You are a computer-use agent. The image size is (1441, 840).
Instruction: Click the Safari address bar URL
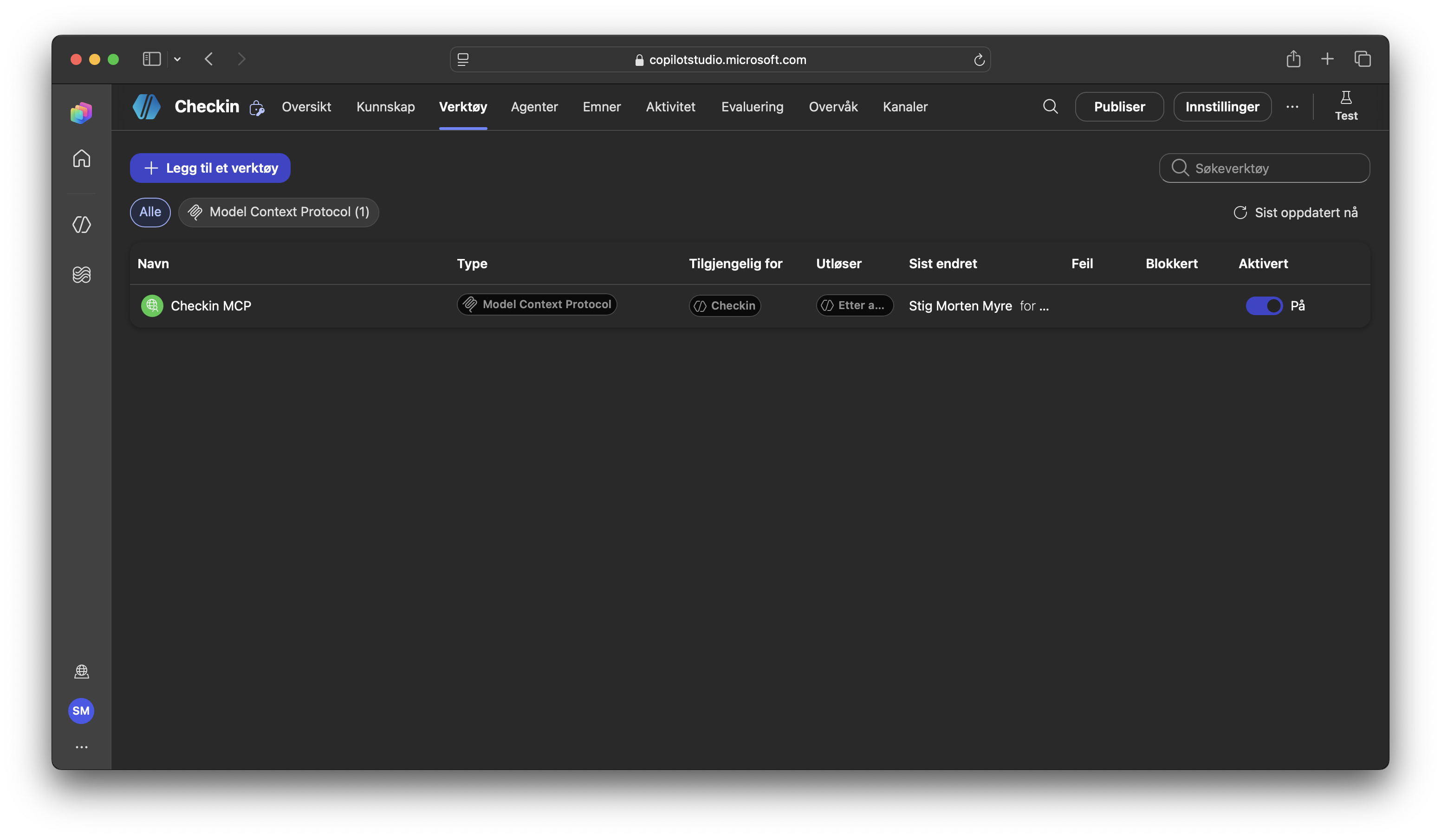(727, 59)
